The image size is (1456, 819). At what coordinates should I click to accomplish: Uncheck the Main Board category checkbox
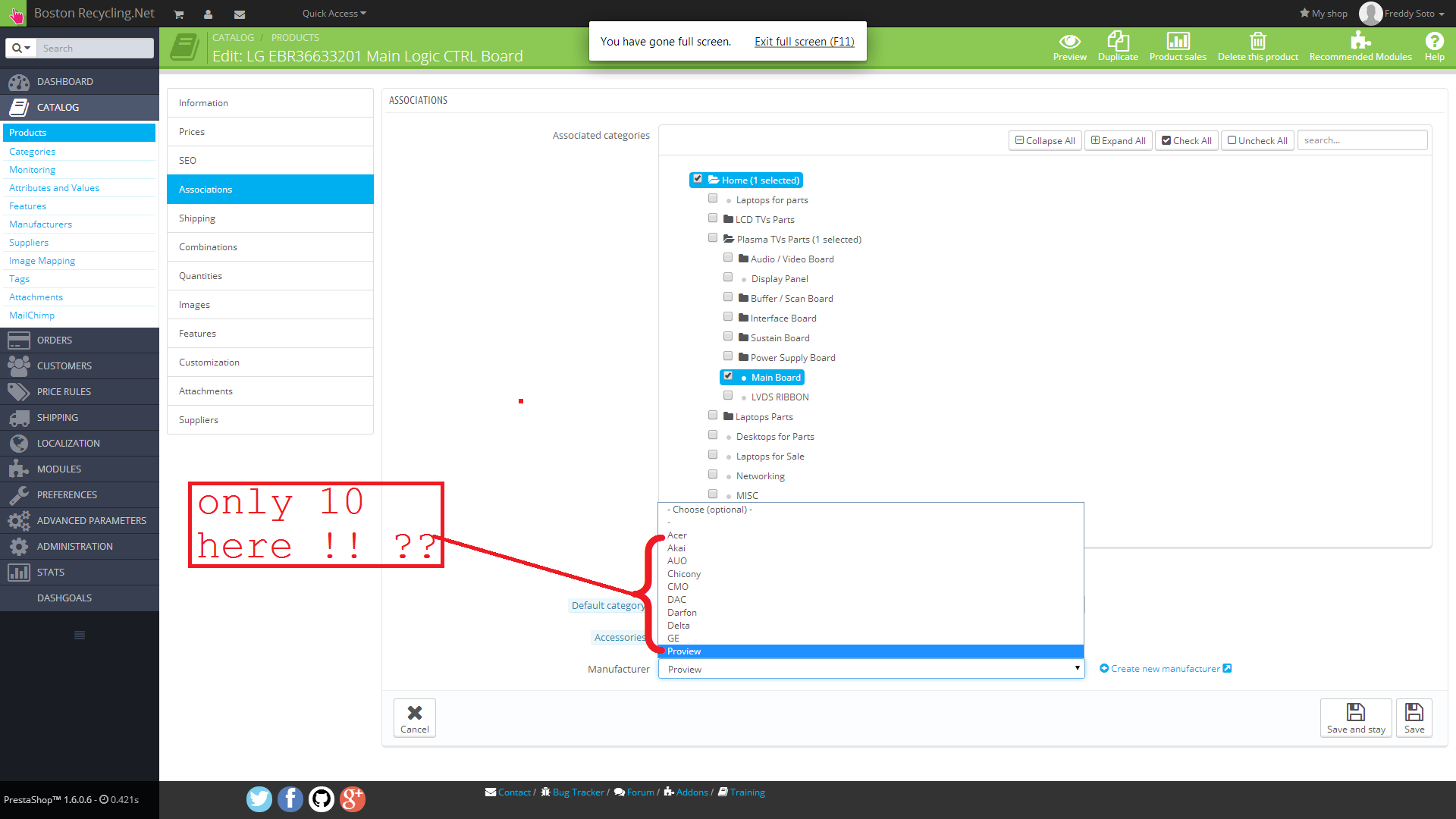pos(728,376)
